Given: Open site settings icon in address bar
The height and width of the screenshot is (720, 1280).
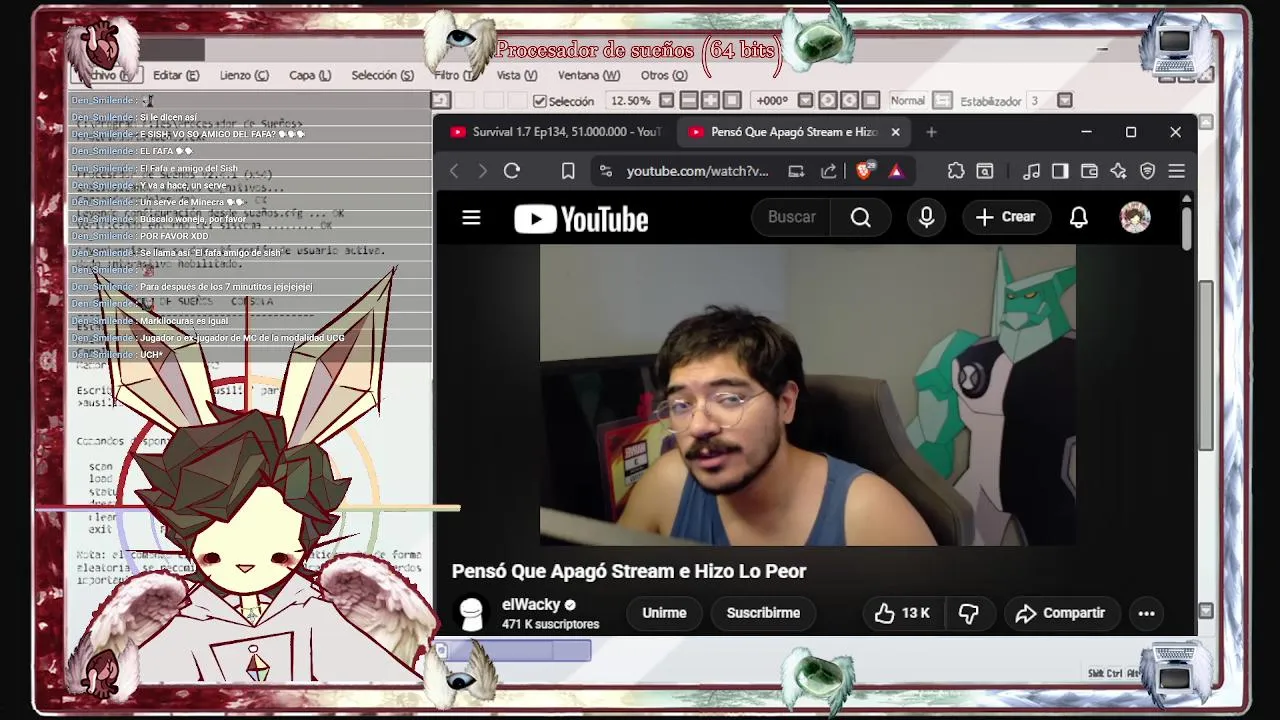Looking at the screenshot, I should 605,171.
